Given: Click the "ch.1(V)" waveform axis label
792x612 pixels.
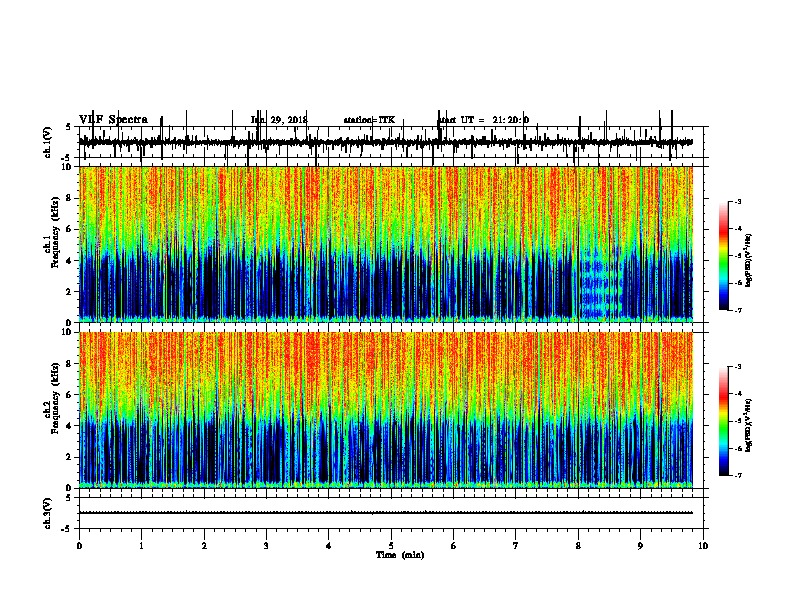Looking at the screenshot, I should tap(48, 142).
